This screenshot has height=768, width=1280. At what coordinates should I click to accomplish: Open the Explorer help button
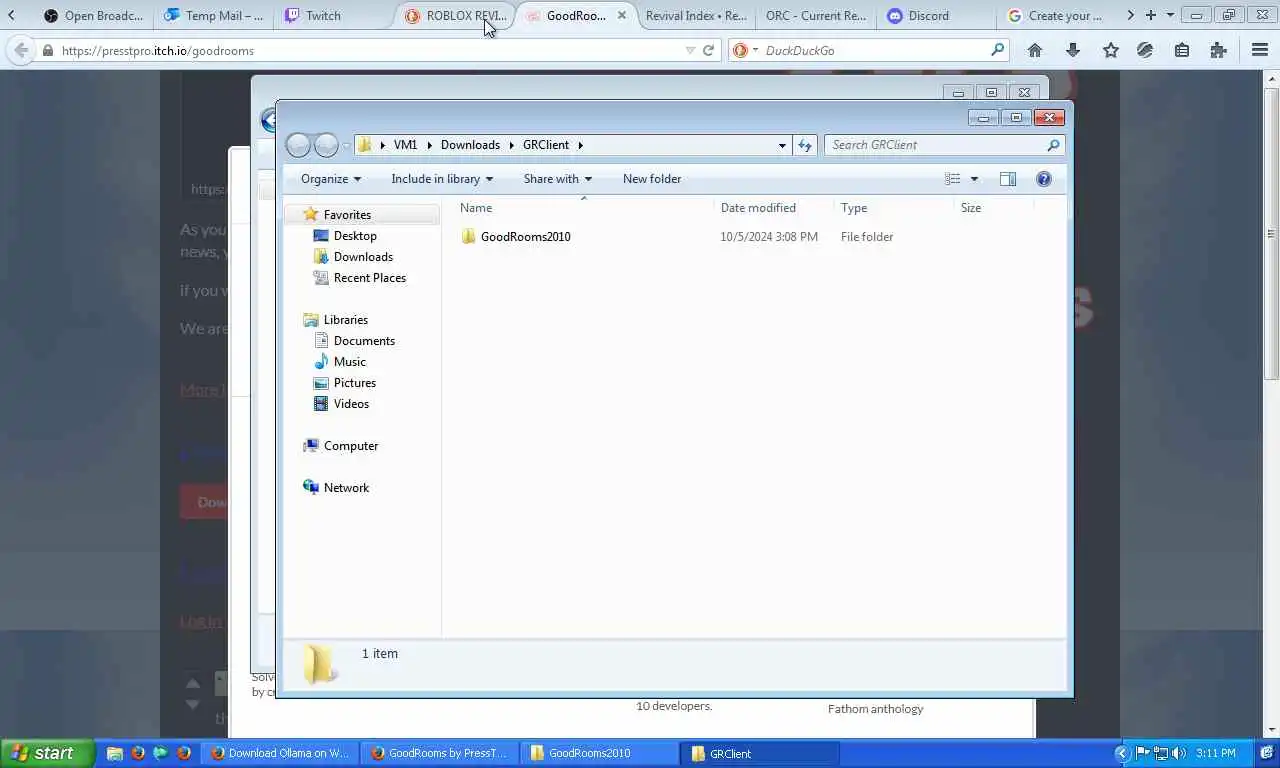(x=1044, y=179)
